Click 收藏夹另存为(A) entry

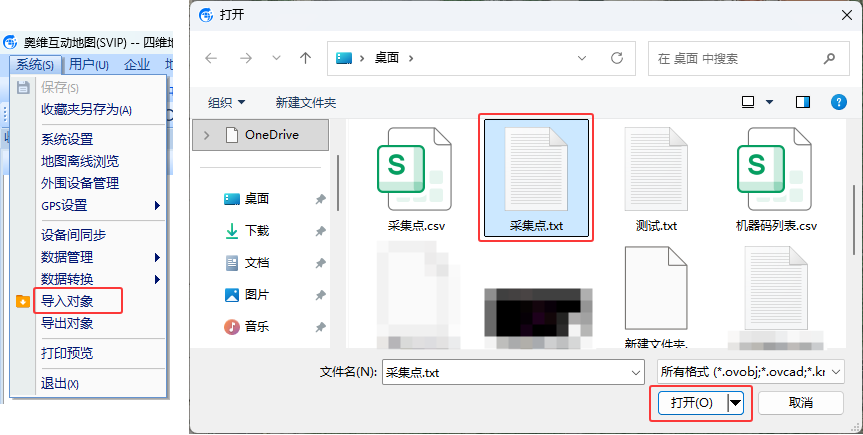click(x=86, y=110)
